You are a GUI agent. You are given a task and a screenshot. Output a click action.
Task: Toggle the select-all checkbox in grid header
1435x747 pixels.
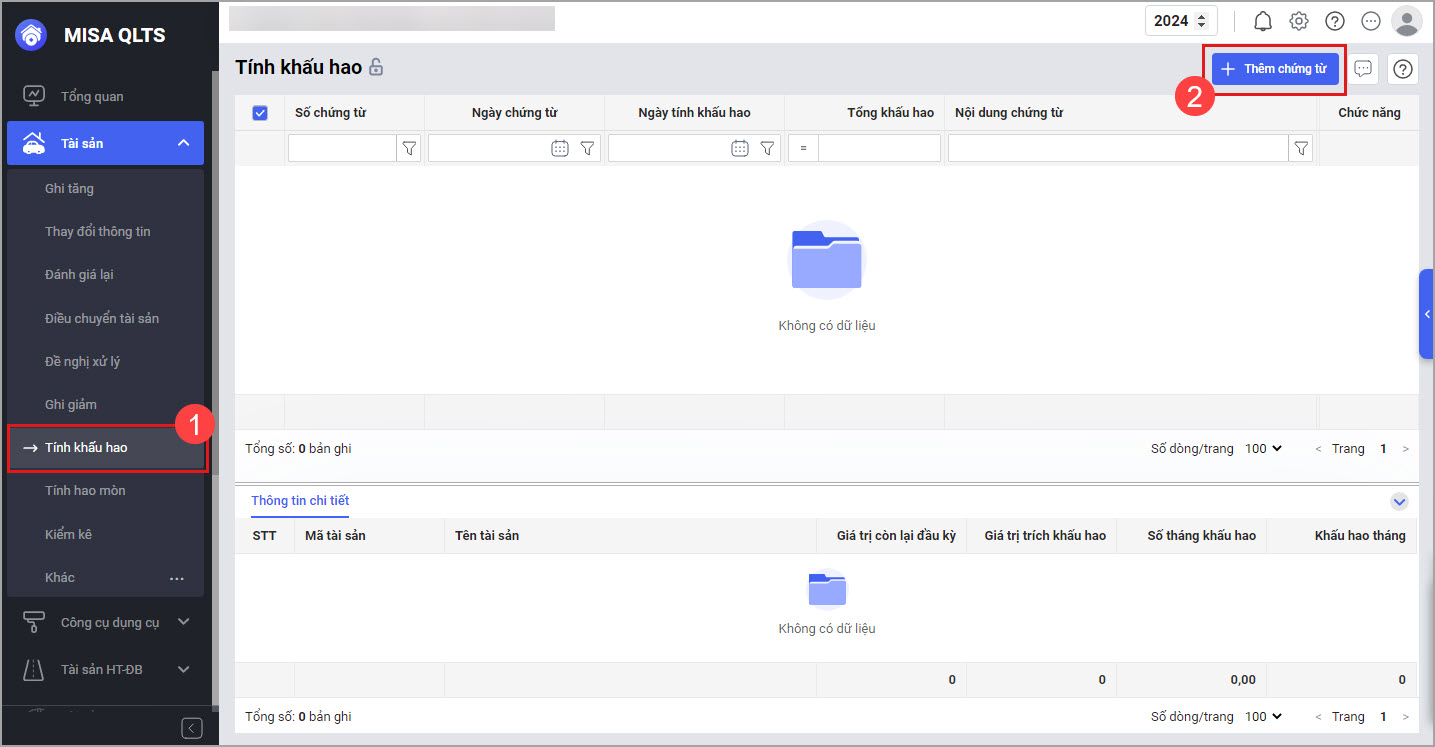point(260,113)
